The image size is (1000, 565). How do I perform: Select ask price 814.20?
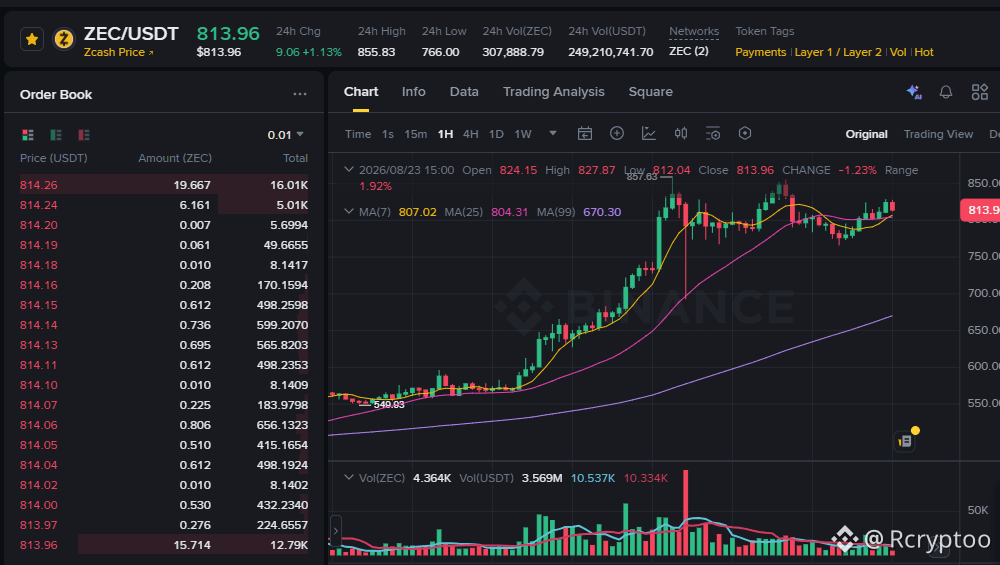pos(38,225)
